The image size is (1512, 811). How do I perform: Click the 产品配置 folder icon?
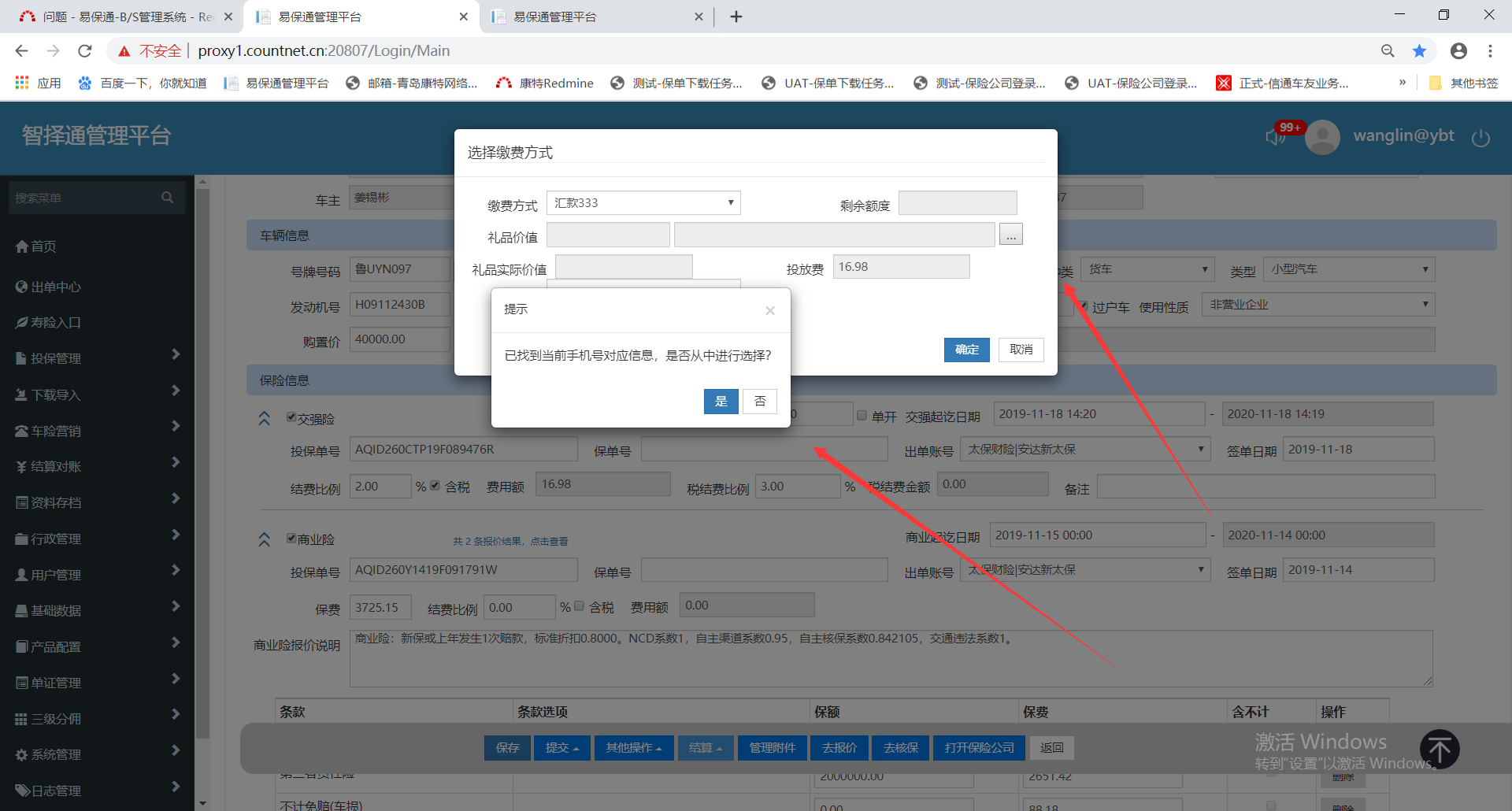click(x=22, y=646)
